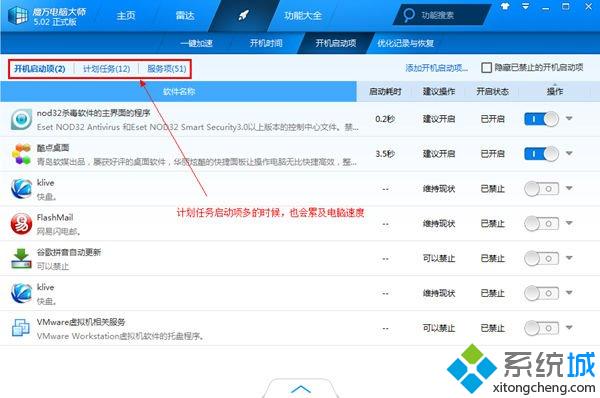Click 已开启 status in 酷点桌面 row
600x398 pixels.
click(x=492, y=154)
